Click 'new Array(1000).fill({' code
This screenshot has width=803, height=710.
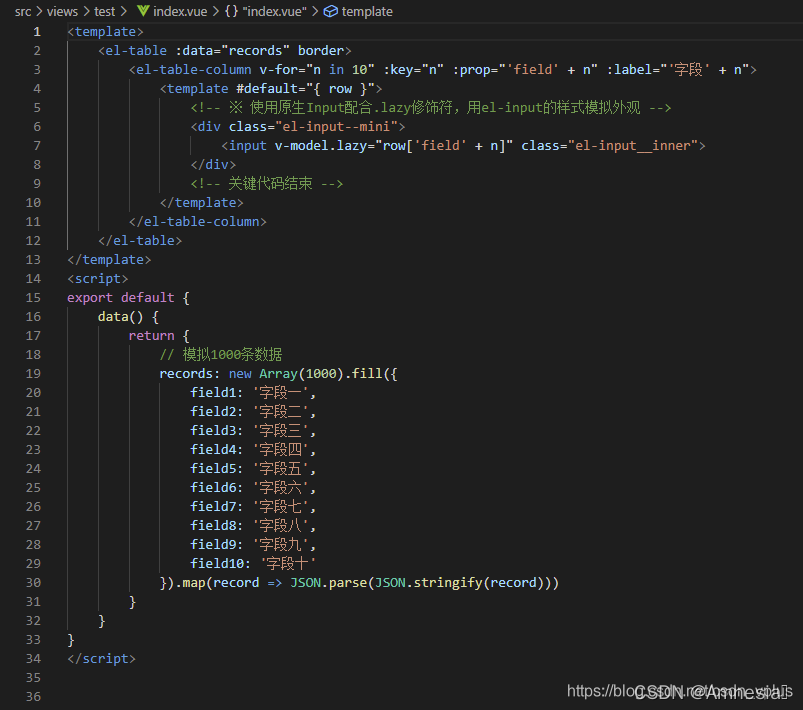click(313, 373)
